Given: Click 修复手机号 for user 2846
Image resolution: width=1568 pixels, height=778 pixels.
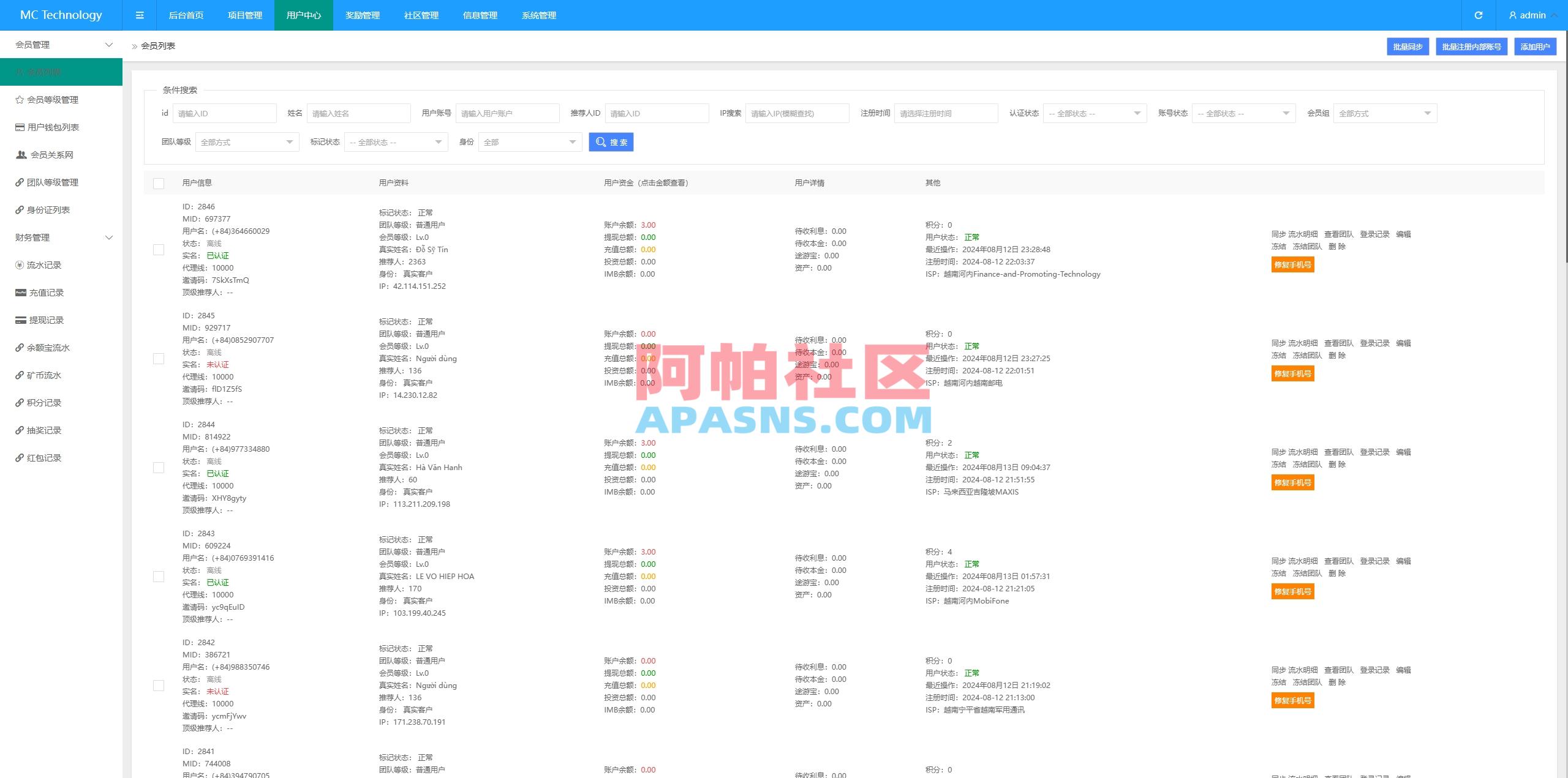Looking at the screenshot, I should (x=1292, y=264).
